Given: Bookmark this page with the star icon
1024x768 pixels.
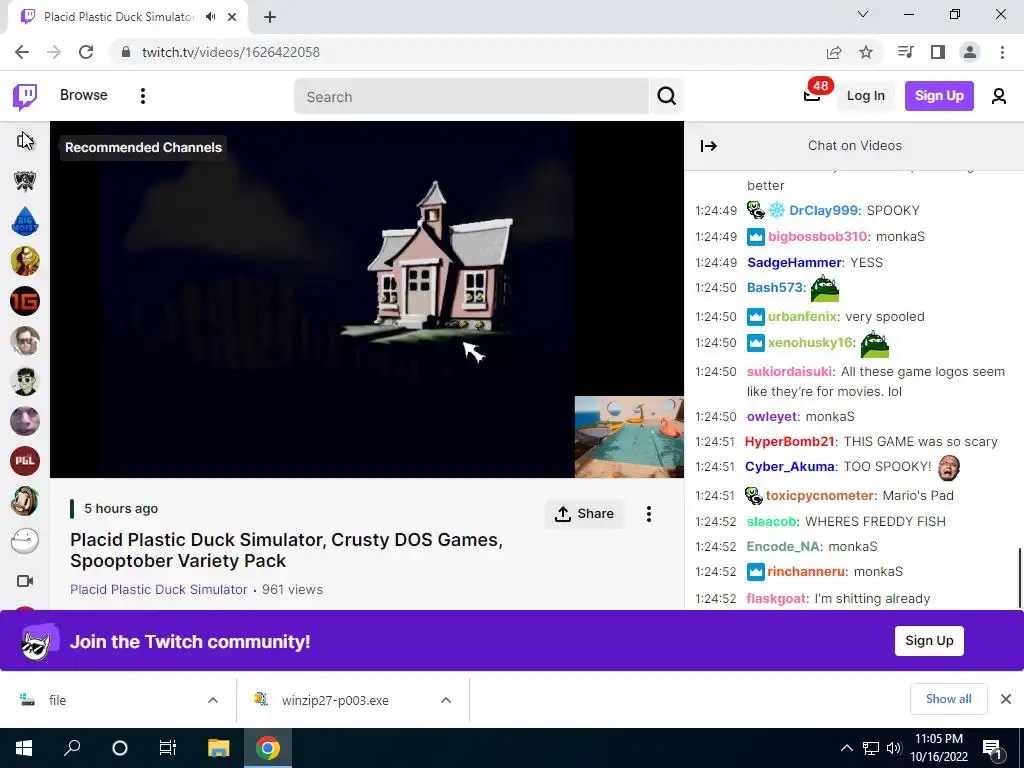Looking at the screenshot, I should (x=866, y=52).
